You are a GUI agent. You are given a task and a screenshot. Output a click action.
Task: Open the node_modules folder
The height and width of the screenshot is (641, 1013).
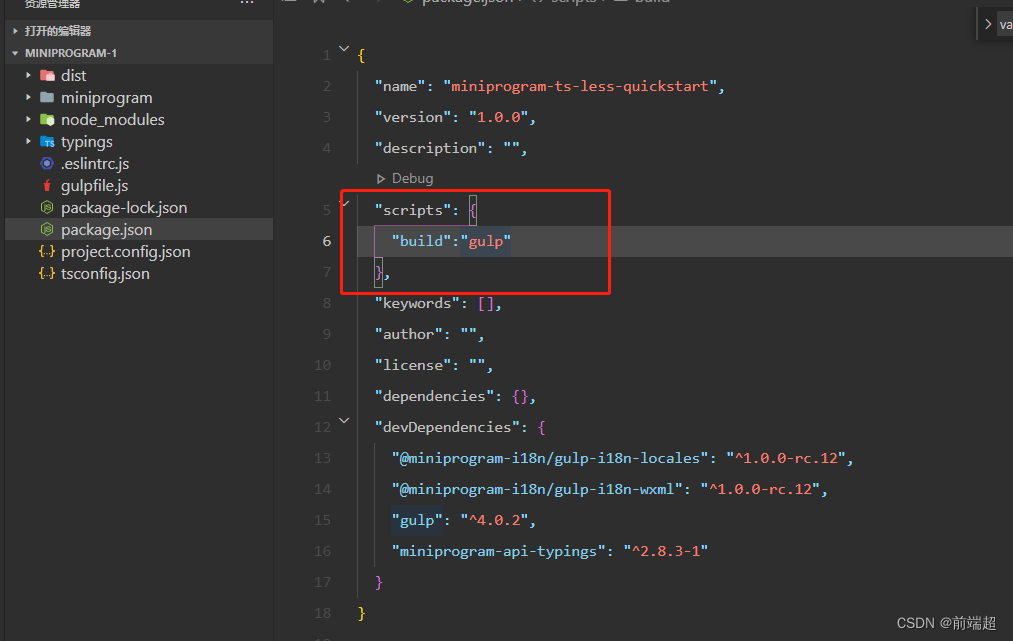[112, 120]
